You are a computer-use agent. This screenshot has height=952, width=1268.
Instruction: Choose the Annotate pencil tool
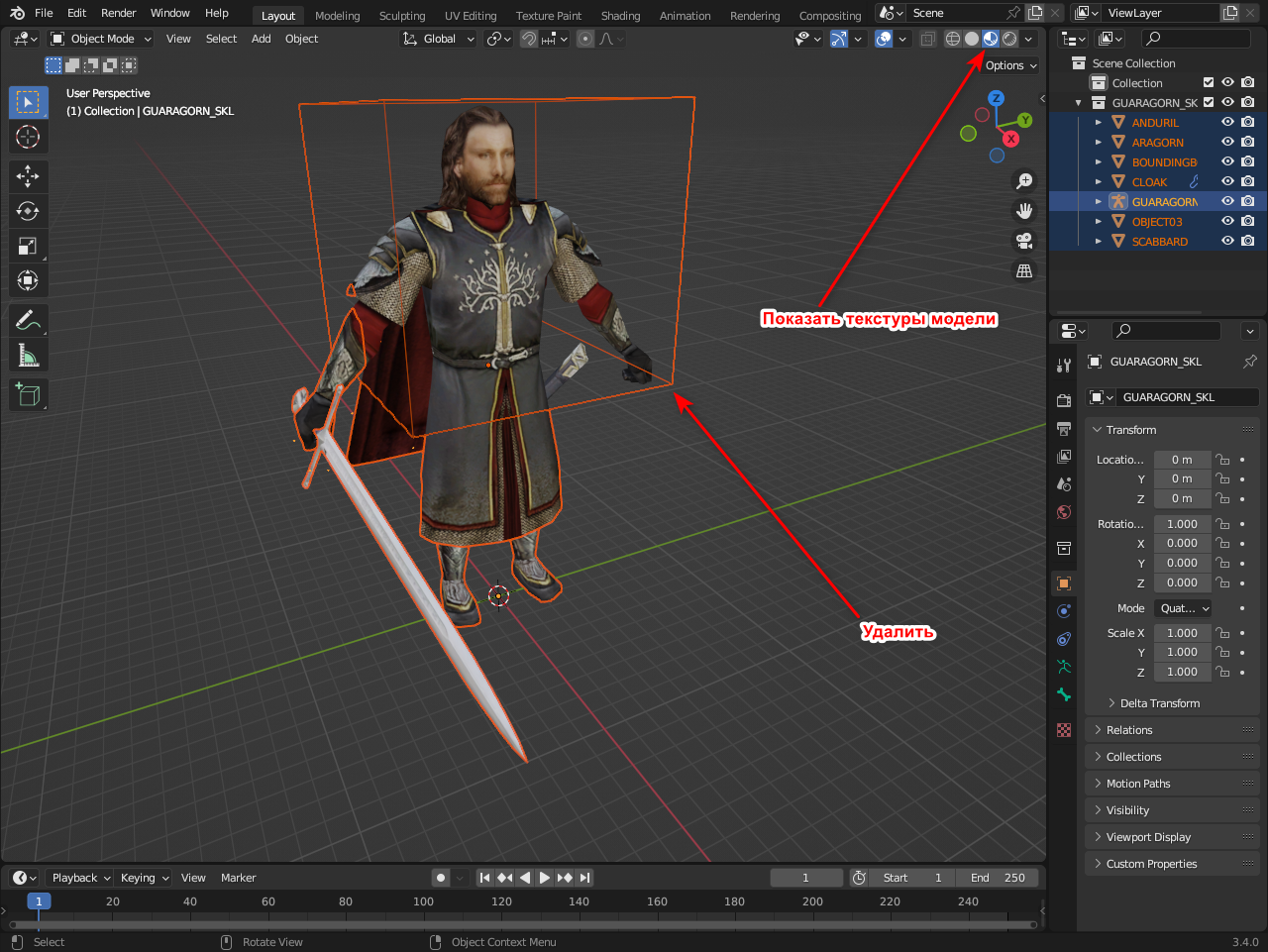click(28, 320)
